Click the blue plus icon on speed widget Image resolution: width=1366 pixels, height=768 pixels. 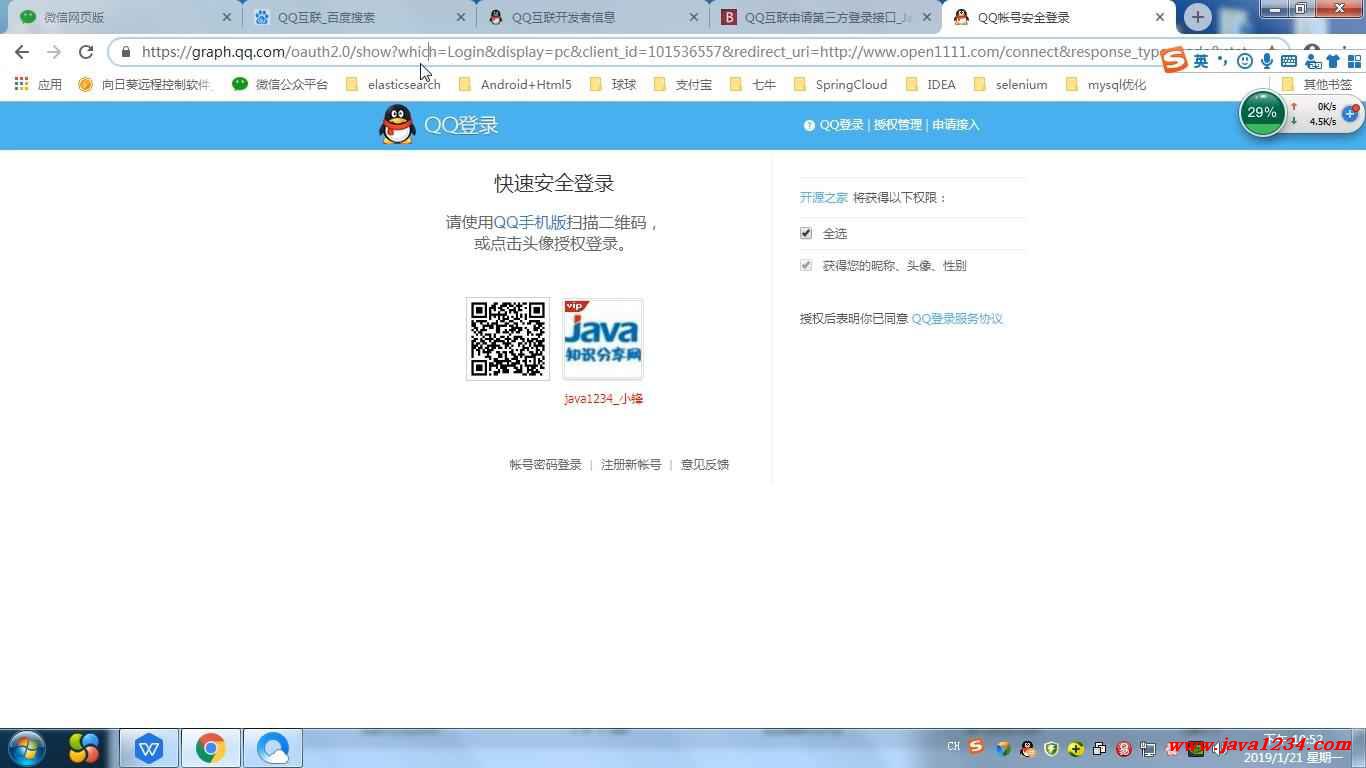(1350, 113)
